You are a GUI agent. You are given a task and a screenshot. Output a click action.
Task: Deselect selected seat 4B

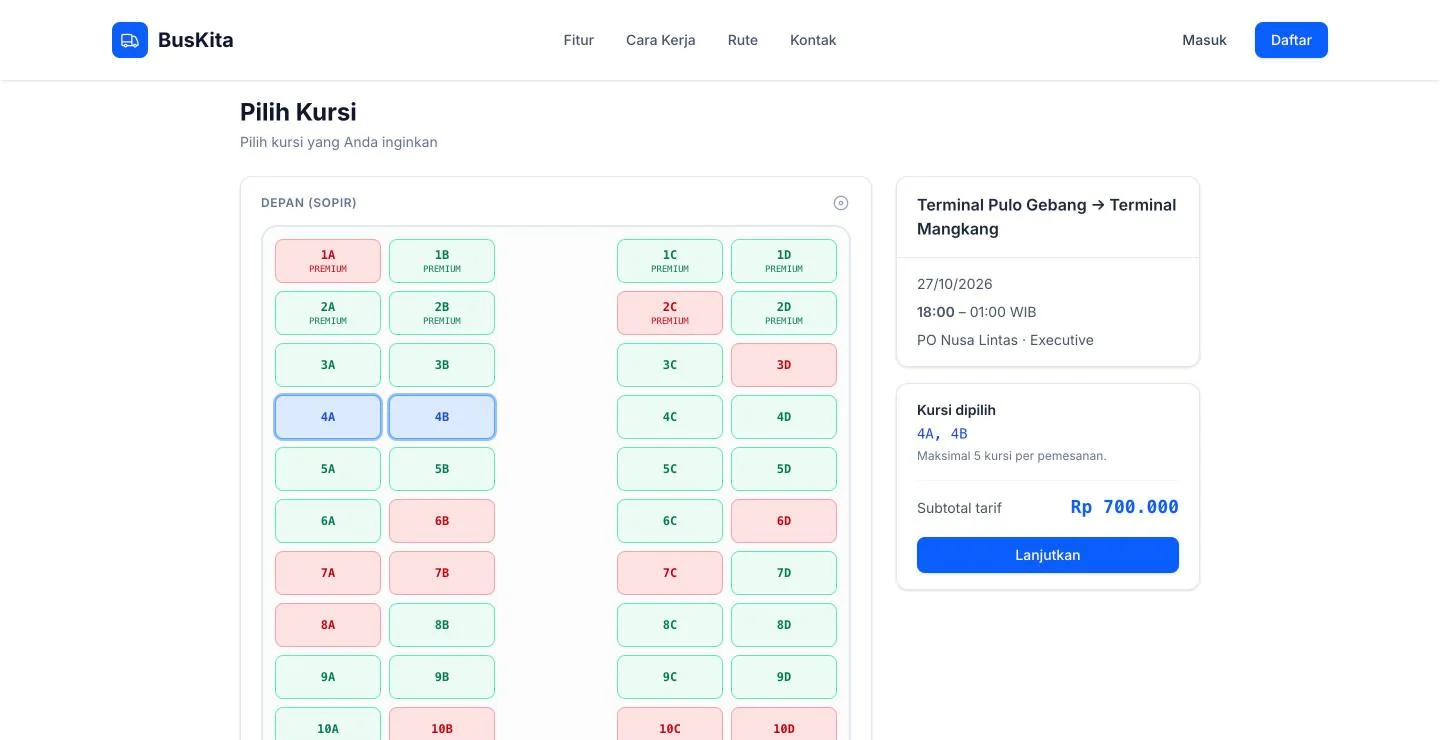(442, 417)
